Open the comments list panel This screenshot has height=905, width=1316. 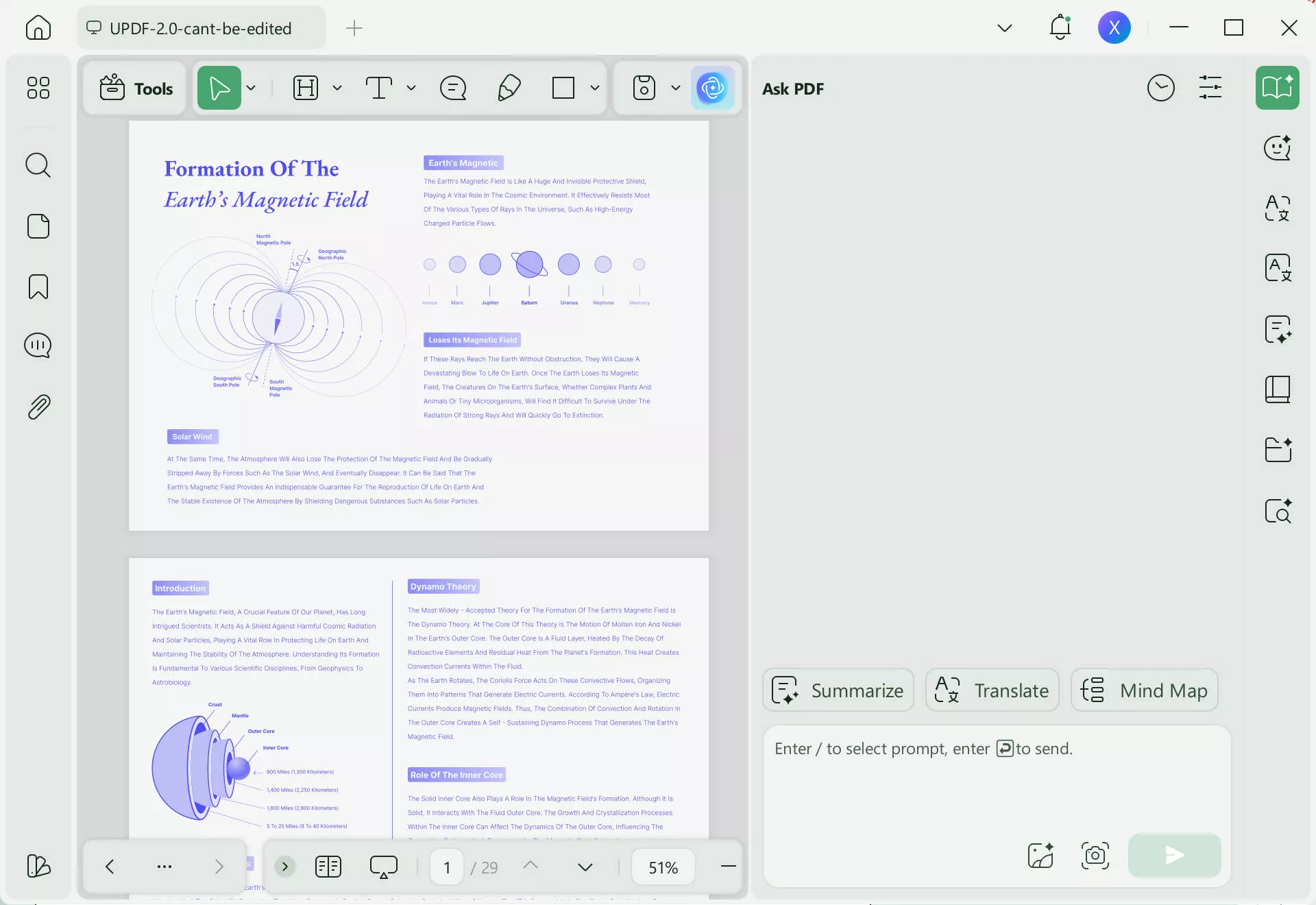tap(38, 346)
